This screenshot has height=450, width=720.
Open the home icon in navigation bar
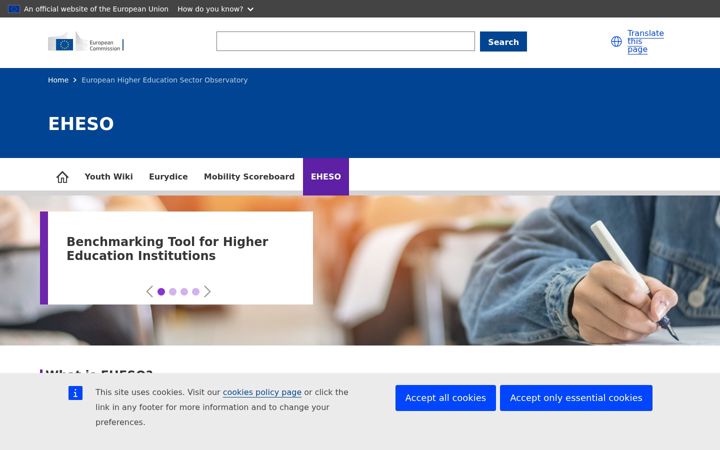click(62, 177)
